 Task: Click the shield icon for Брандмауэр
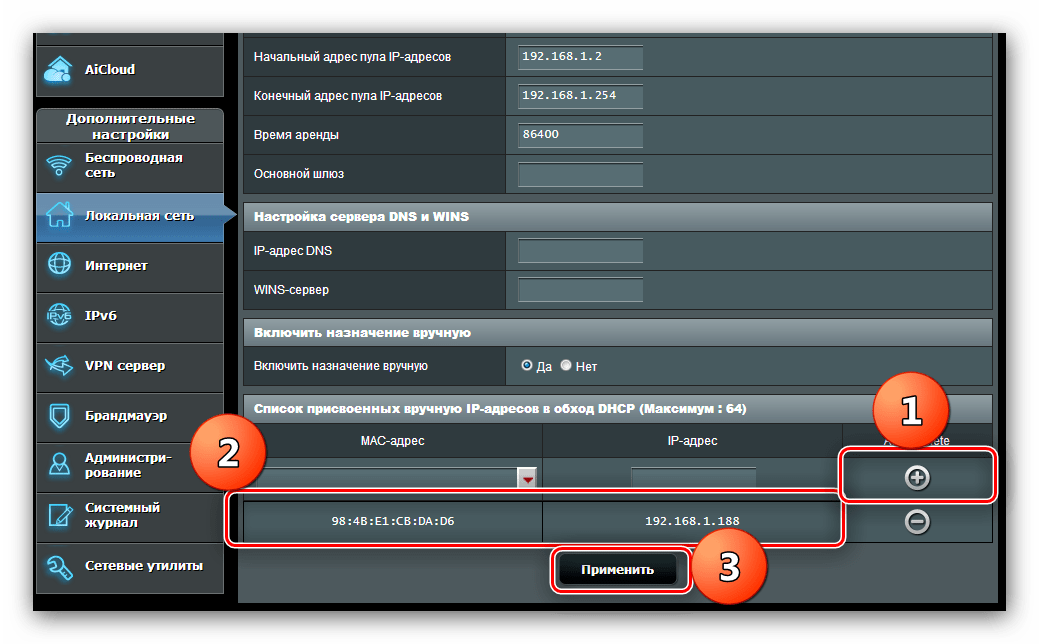[x=60, y=416]
